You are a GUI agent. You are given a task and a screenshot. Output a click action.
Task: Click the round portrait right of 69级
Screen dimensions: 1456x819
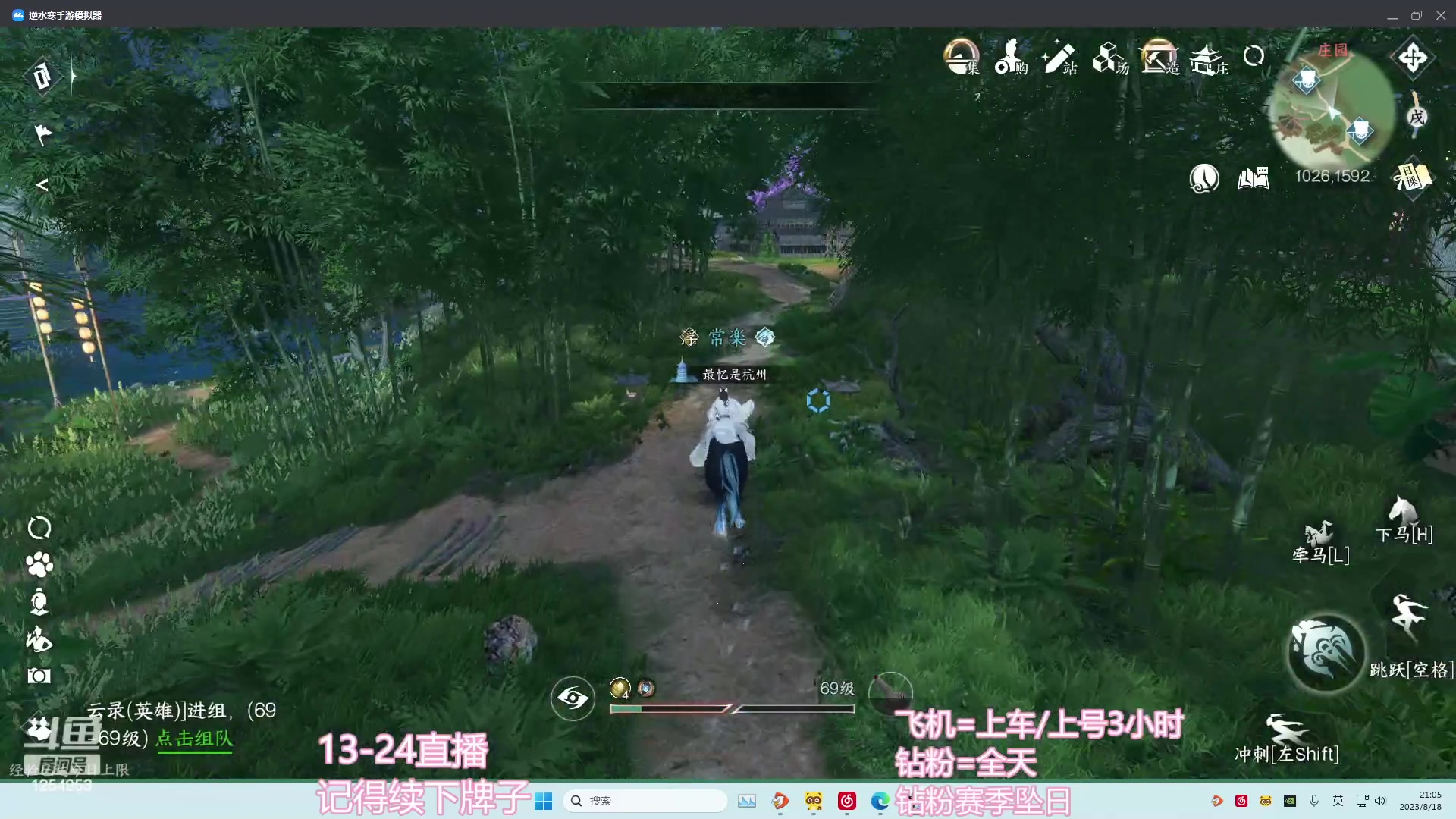point(890,694)
